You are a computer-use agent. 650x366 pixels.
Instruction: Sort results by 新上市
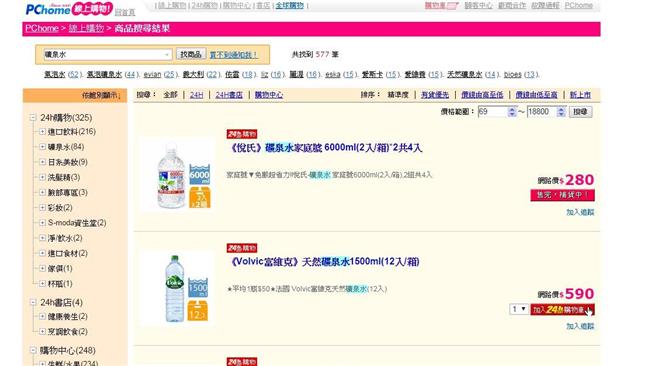[580, 95]
